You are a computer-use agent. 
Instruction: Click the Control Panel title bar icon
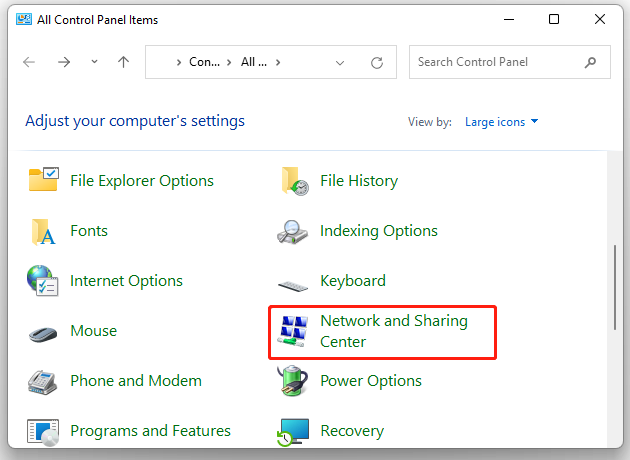[24, 19]
